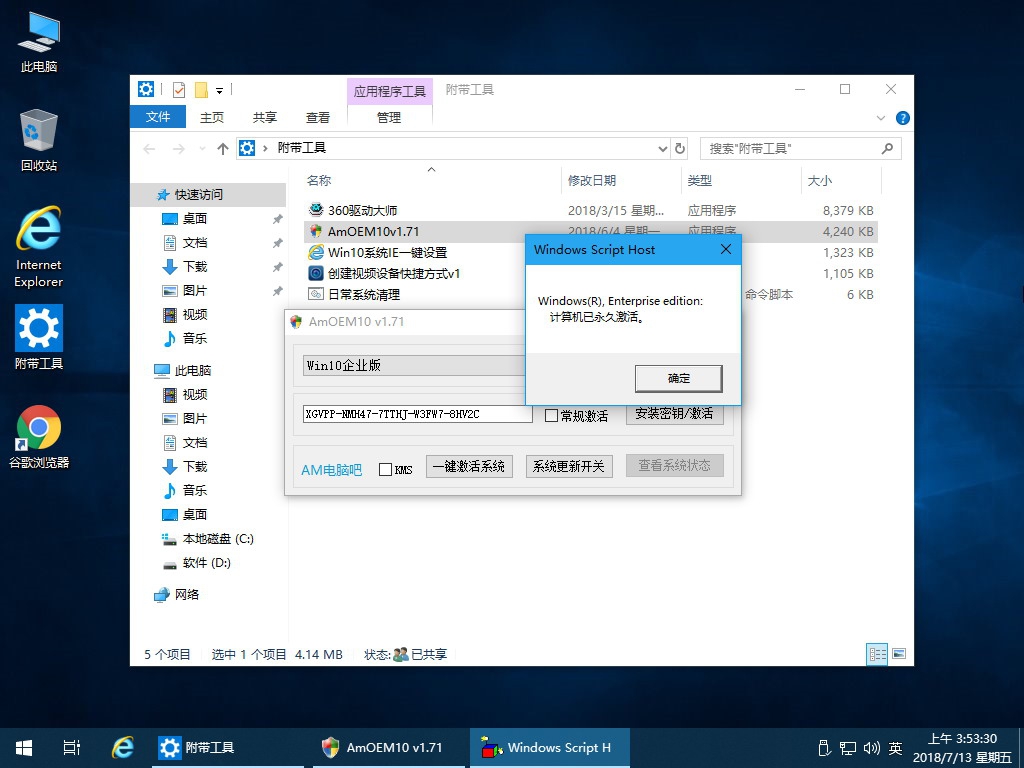Click 确定 in Windows Script Host dialog
Viewport: 1024px width, 768px height.
(679, 378)
